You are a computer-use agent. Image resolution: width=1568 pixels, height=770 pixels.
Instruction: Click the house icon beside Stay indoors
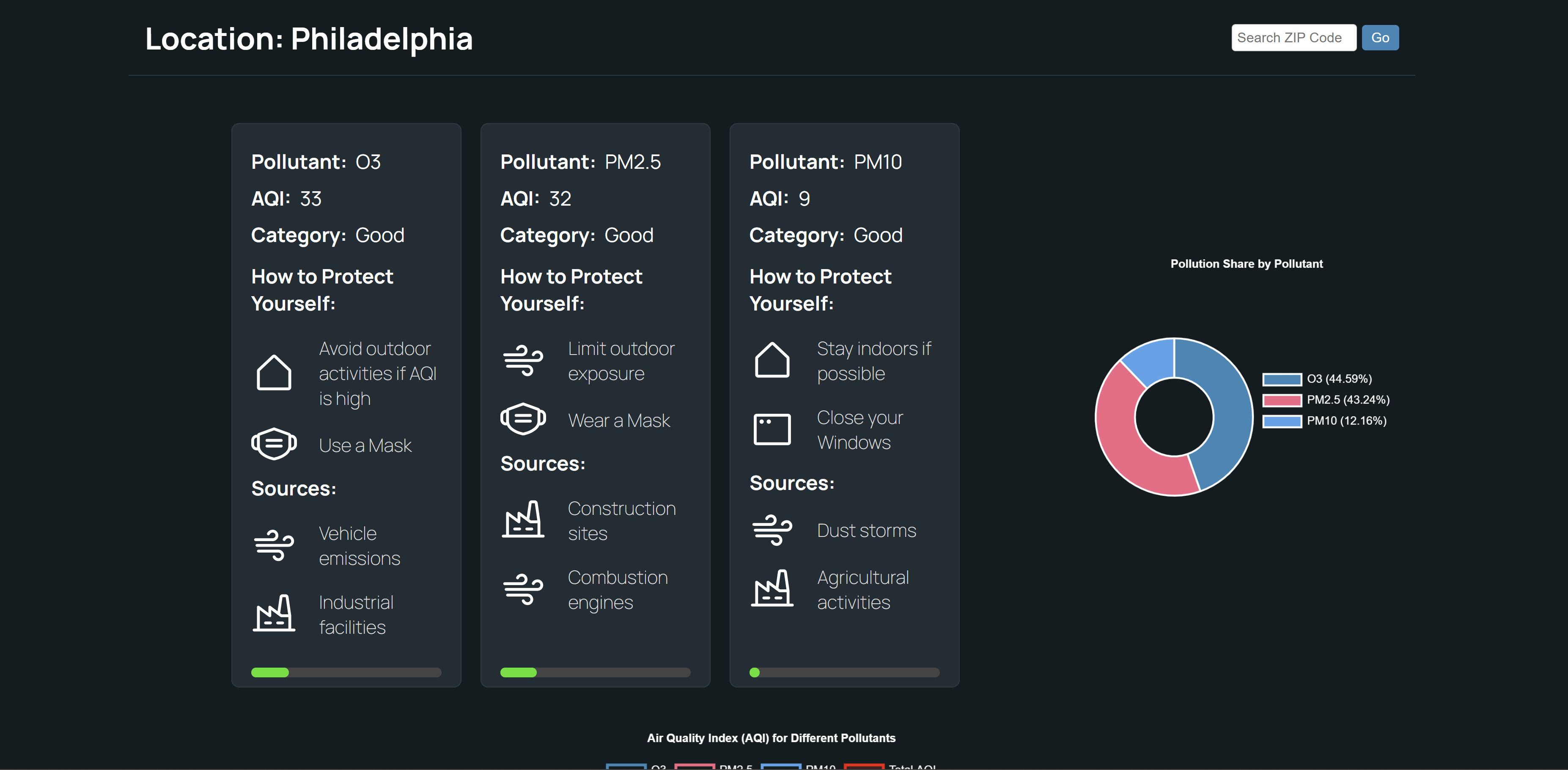pos(772,360)
